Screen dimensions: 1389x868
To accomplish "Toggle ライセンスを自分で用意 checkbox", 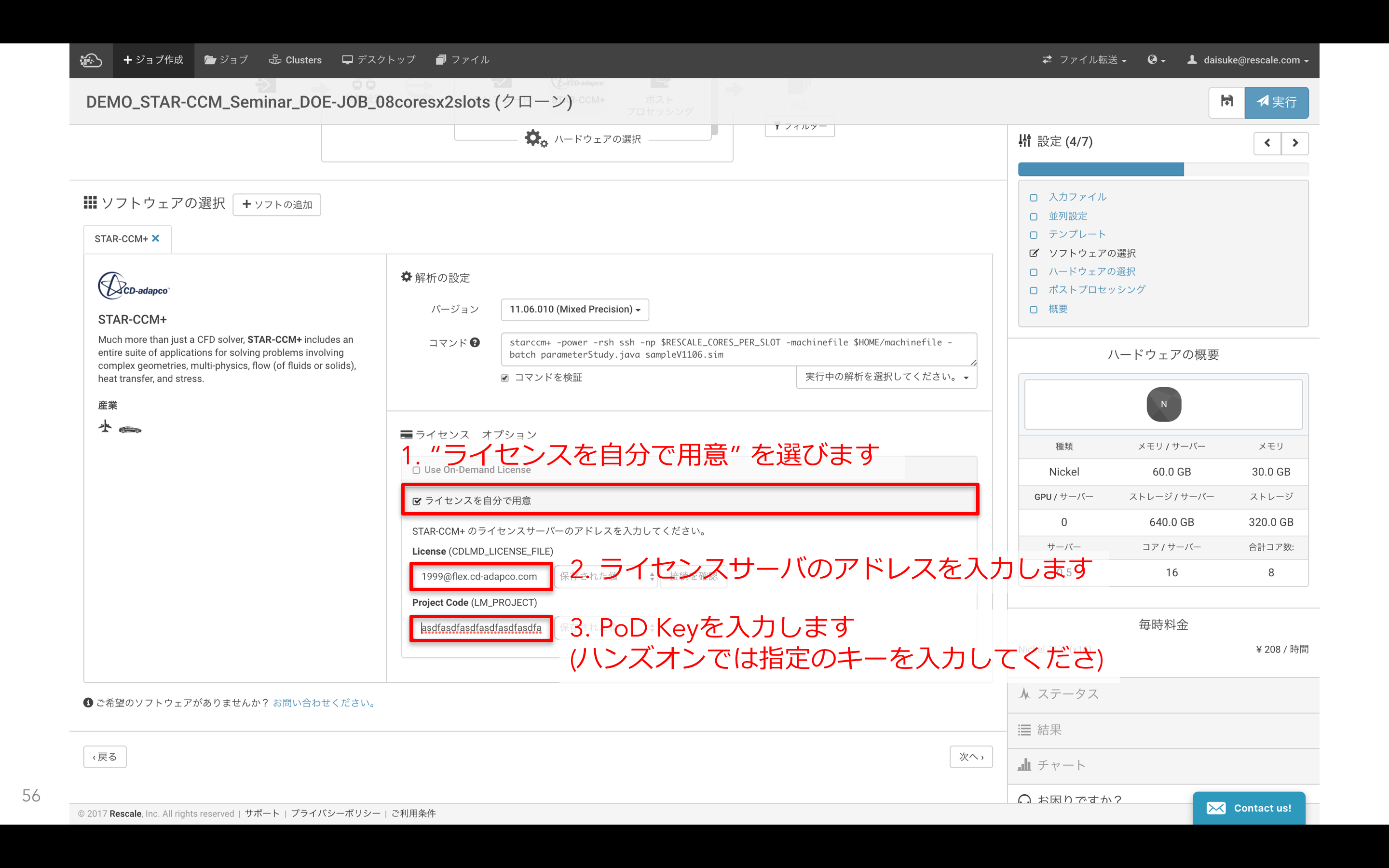I will 417,501.
